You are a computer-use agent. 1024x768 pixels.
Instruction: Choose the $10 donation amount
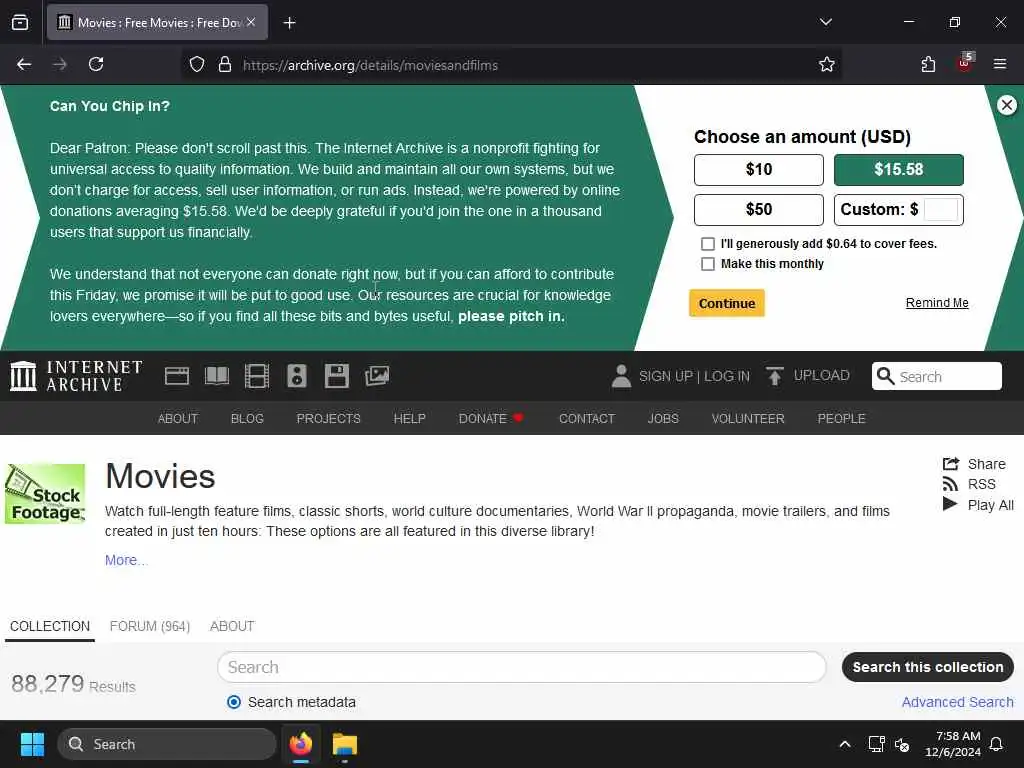(x=759, y=170)
